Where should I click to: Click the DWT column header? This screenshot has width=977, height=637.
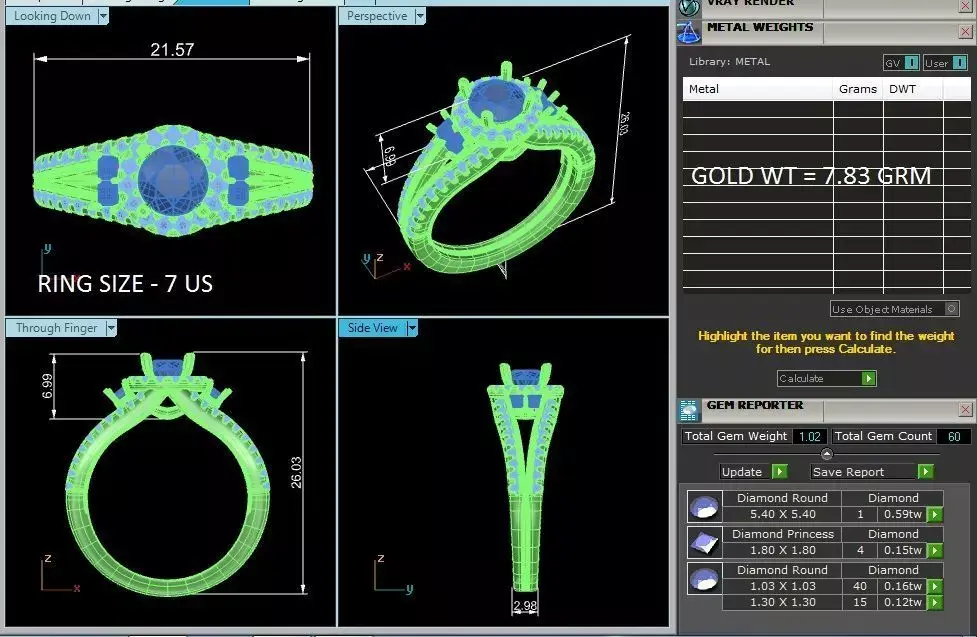913,89
